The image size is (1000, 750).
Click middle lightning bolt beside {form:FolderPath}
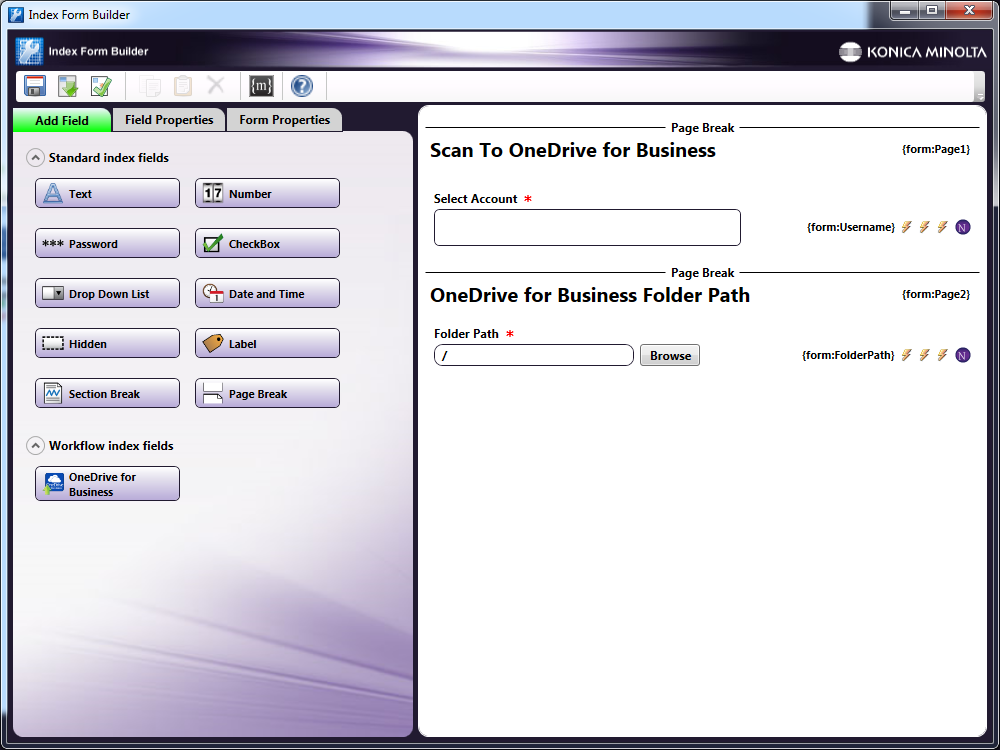click(924, 355)
